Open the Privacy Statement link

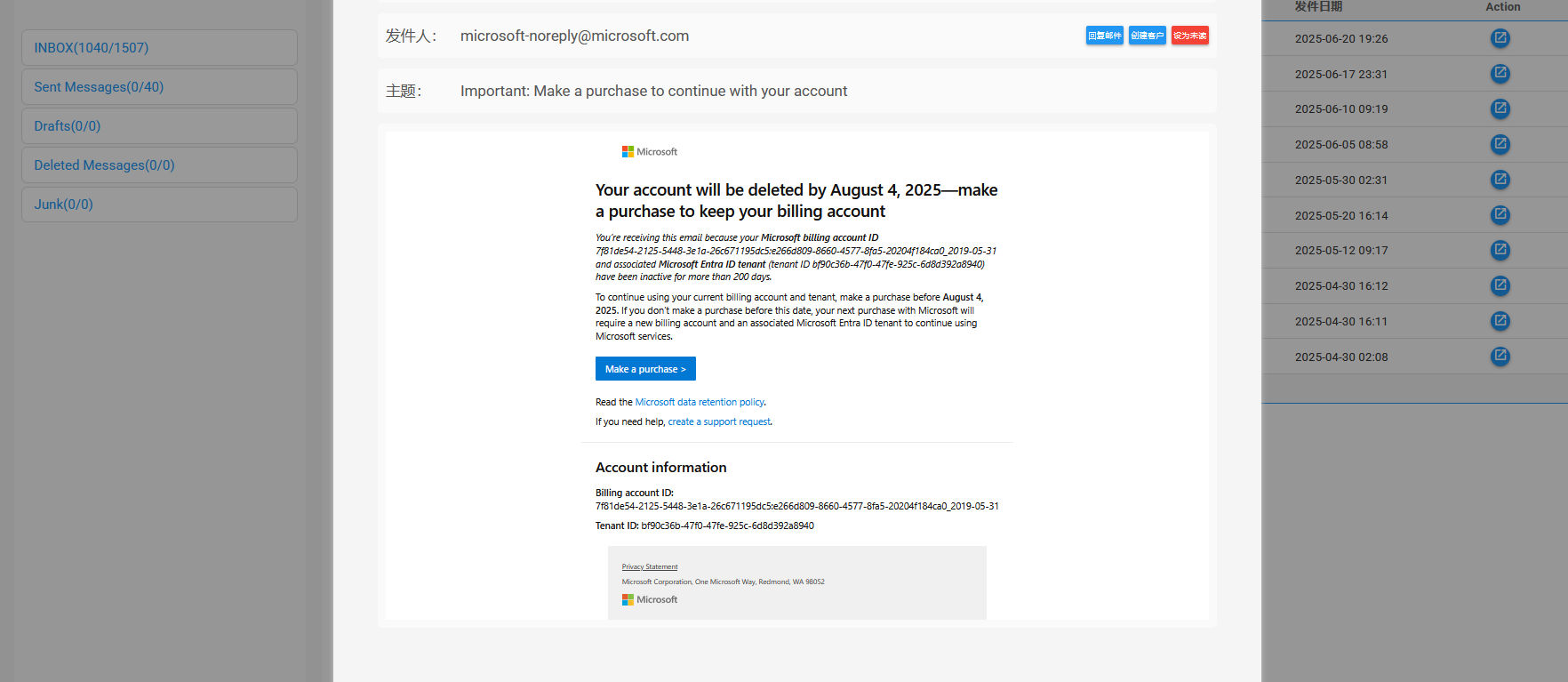(650, 566)
